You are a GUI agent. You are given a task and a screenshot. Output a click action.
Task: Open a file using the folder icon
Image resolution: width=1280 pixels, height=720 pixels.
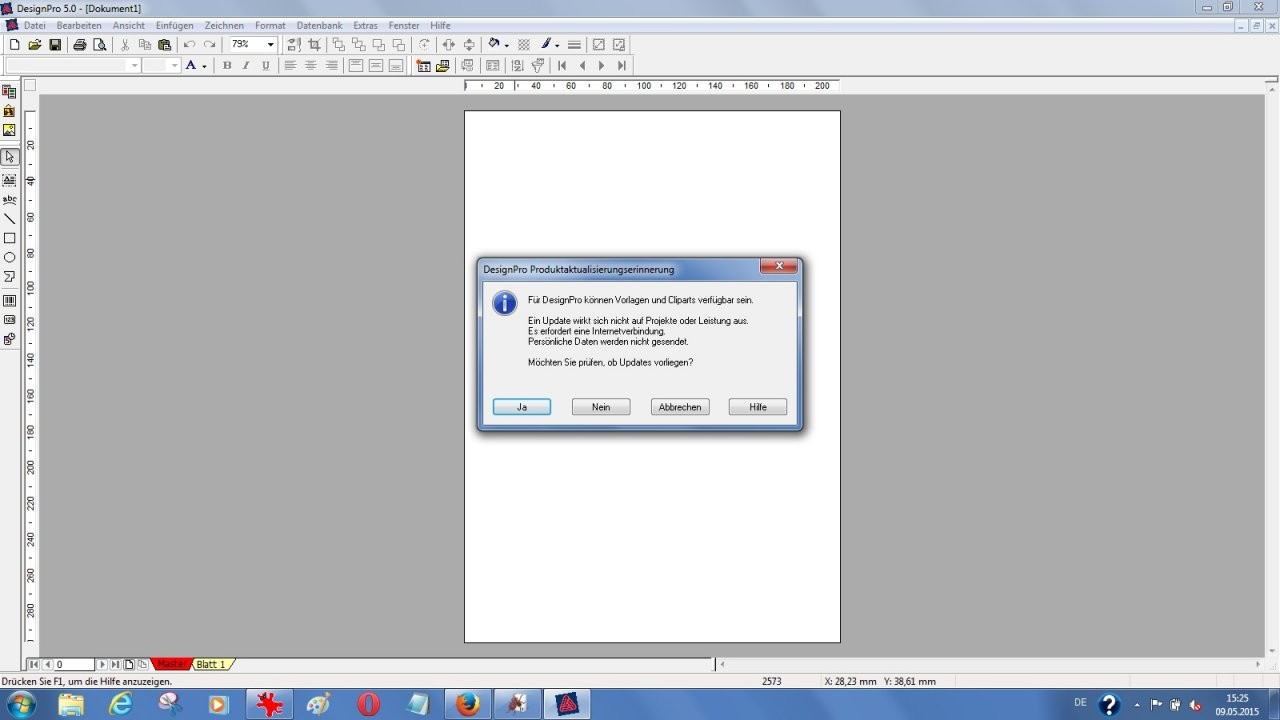(34, 45)
